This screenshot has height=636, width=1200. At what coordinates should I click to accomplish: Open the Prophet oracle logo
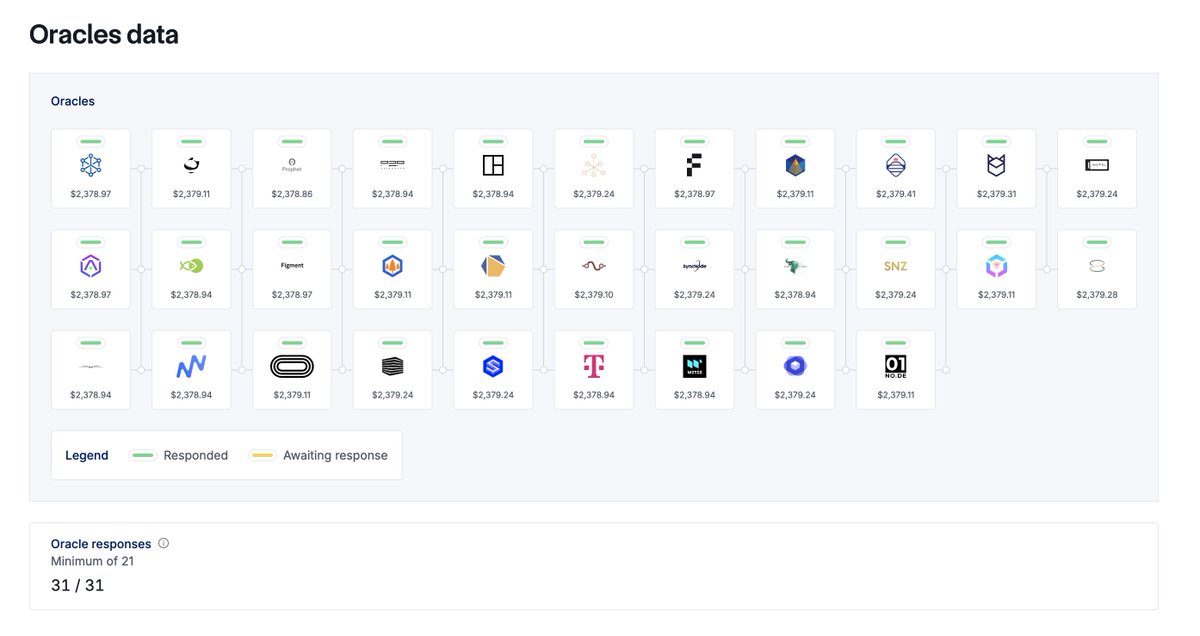coord(292,164)
